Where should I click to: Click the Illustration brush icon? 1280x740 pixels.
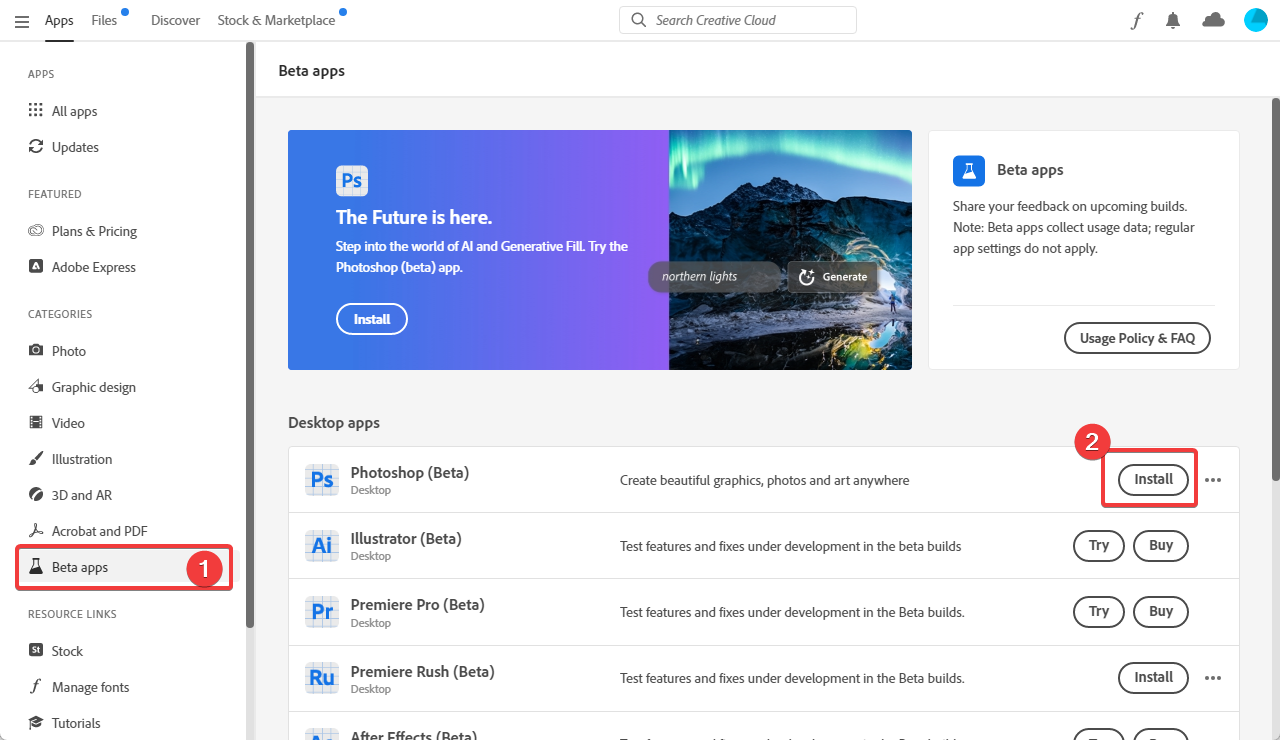coord(36,458)
